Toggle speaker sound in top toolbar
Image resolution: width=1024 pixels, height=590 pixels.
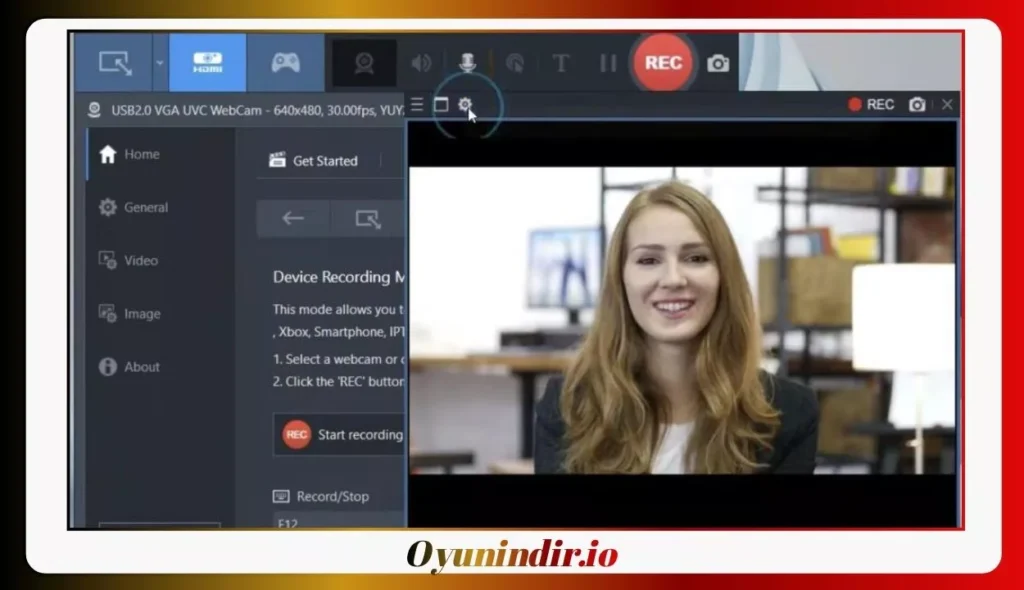tap(421, 63)
